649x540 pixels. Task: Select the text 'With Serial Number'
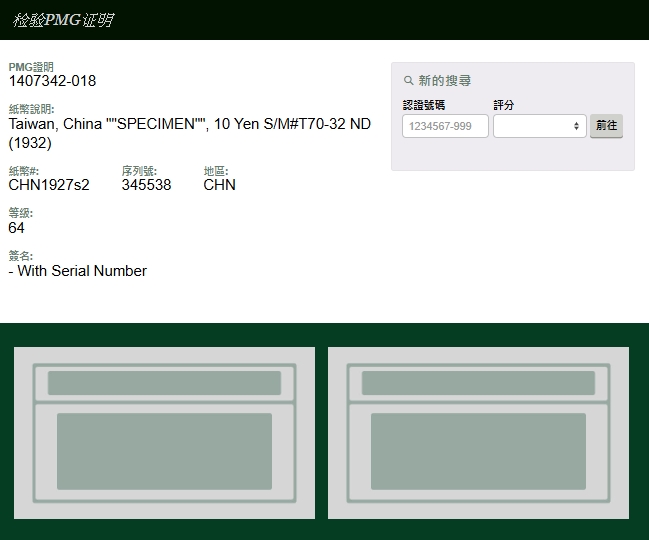point(82,271)
